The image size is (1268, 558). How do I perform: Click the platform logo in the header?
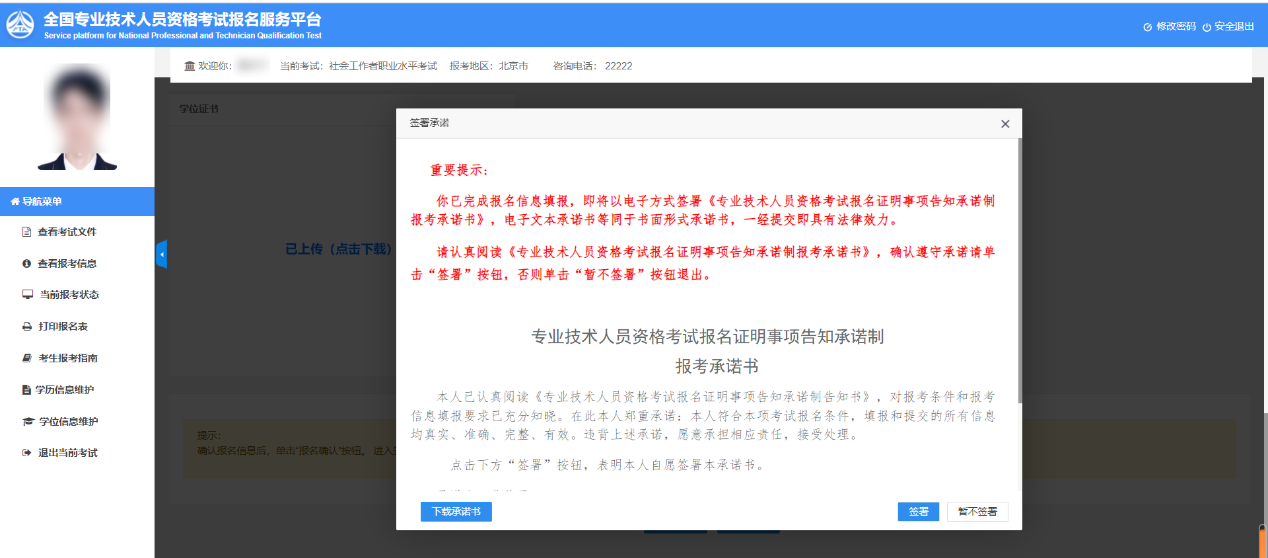click(20, 25)
